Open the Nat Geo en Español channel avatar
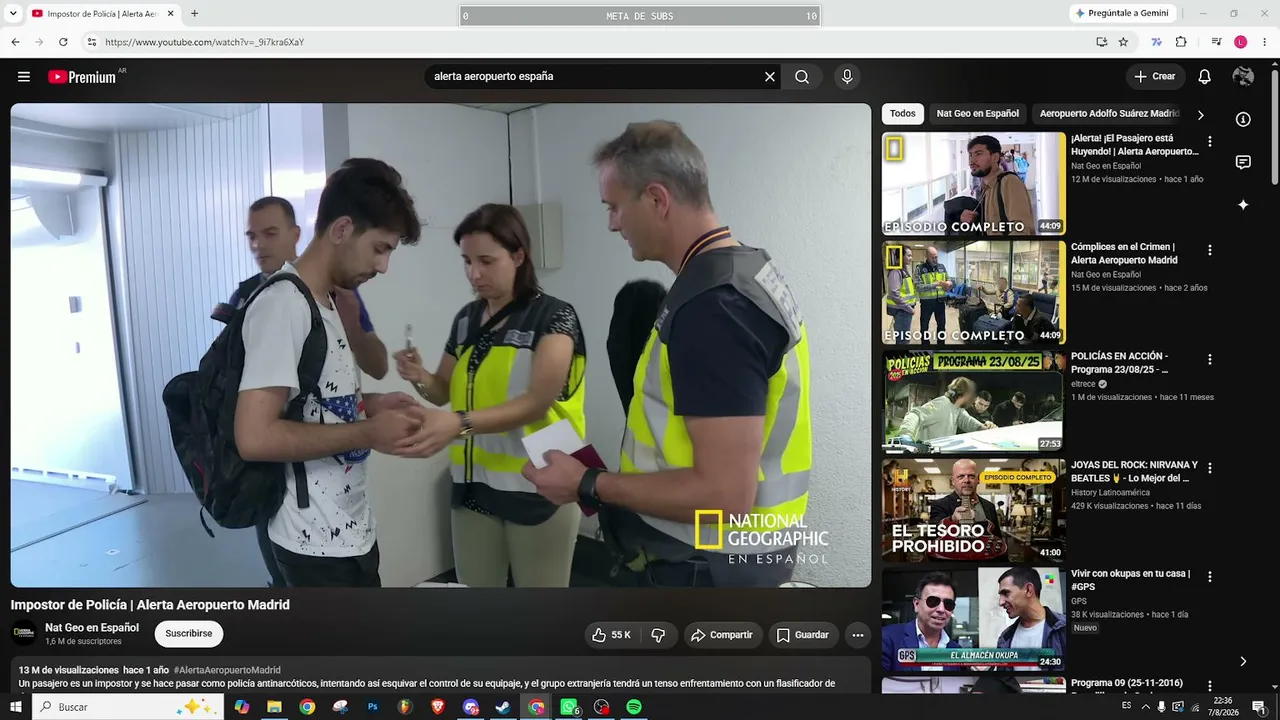Screen dimensions: 1280x720 24,633
